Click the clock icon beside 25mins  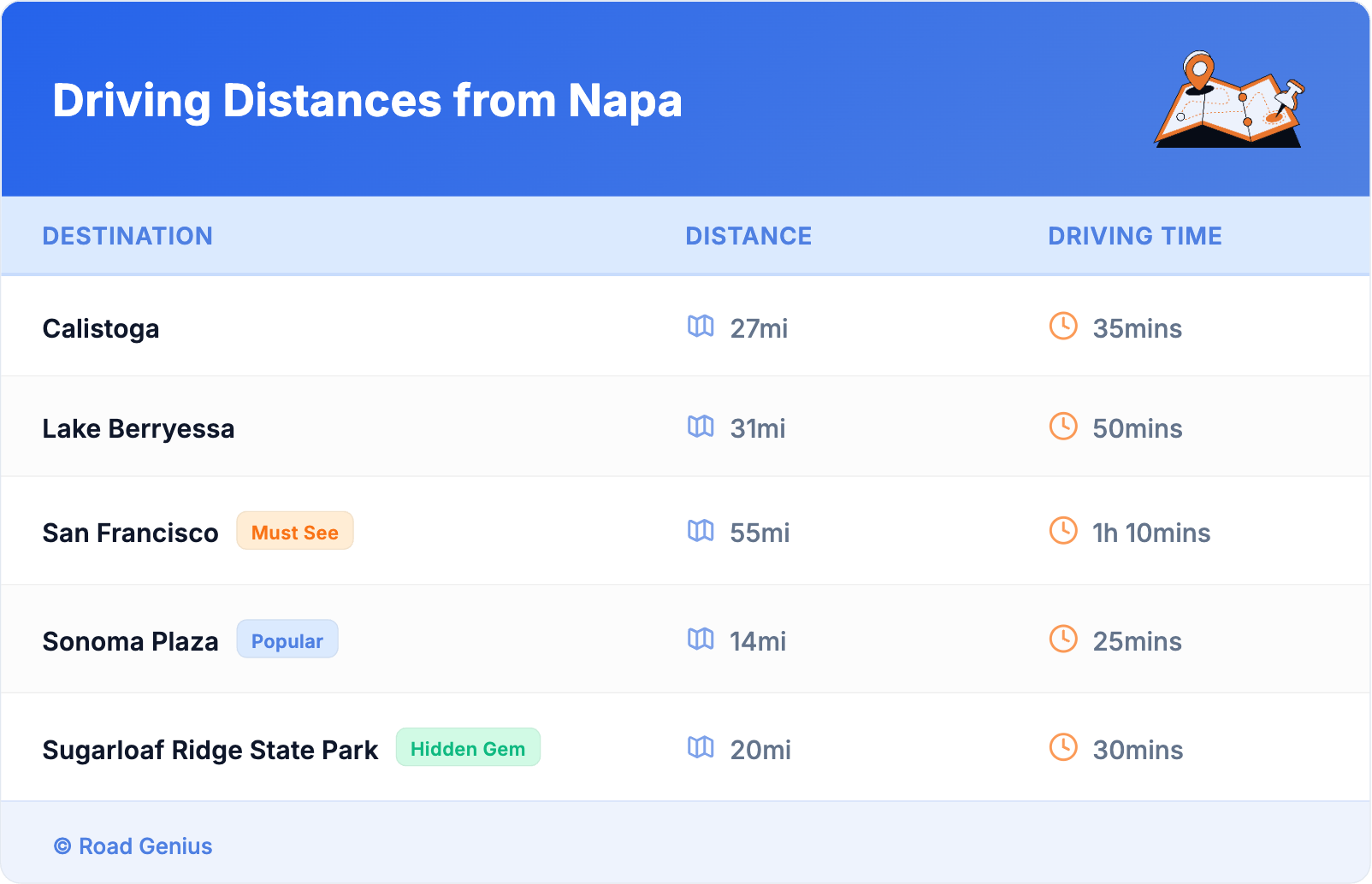tap(1063, 639)
